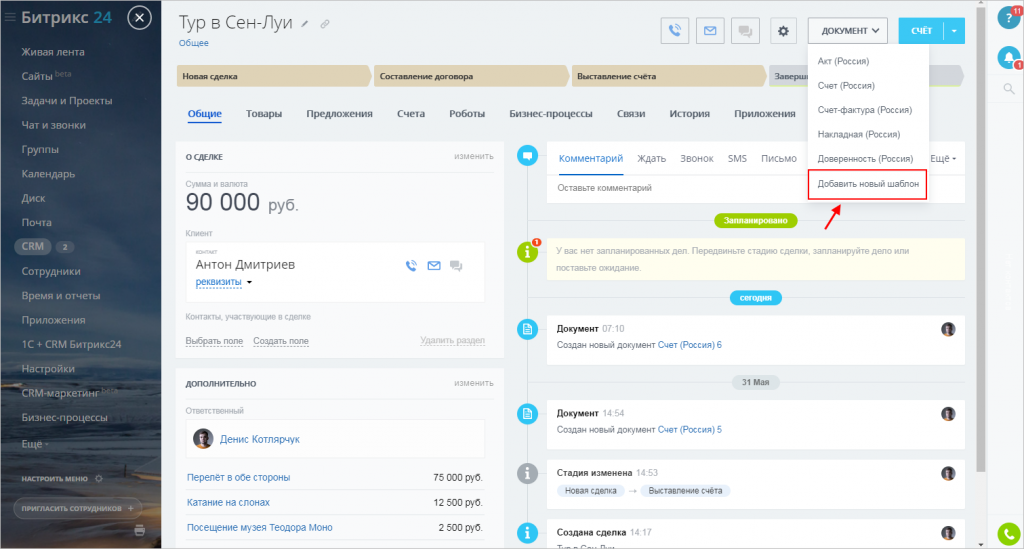Viewport: 1024px width, 549px height.
Task: Click the phone call icon in the deal header
Action: pyautogui.click(x=675, y=31)
